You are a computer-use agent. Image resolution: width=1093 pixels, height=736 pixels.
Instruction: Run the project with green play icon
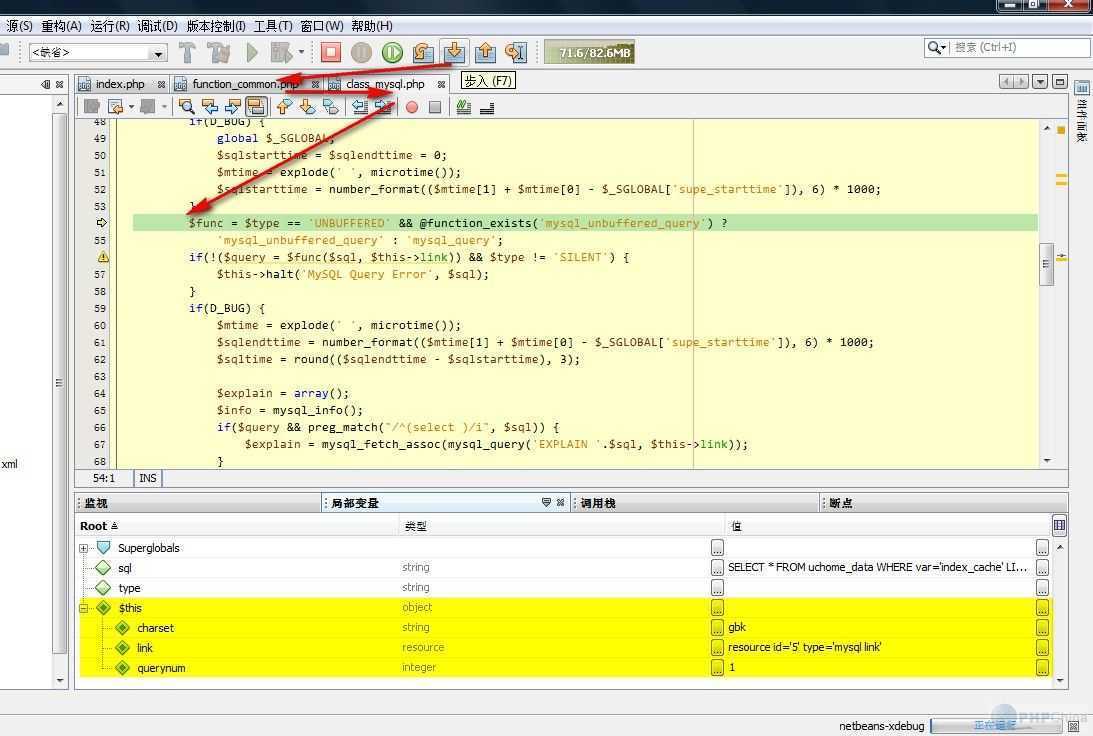pos(252,52)
